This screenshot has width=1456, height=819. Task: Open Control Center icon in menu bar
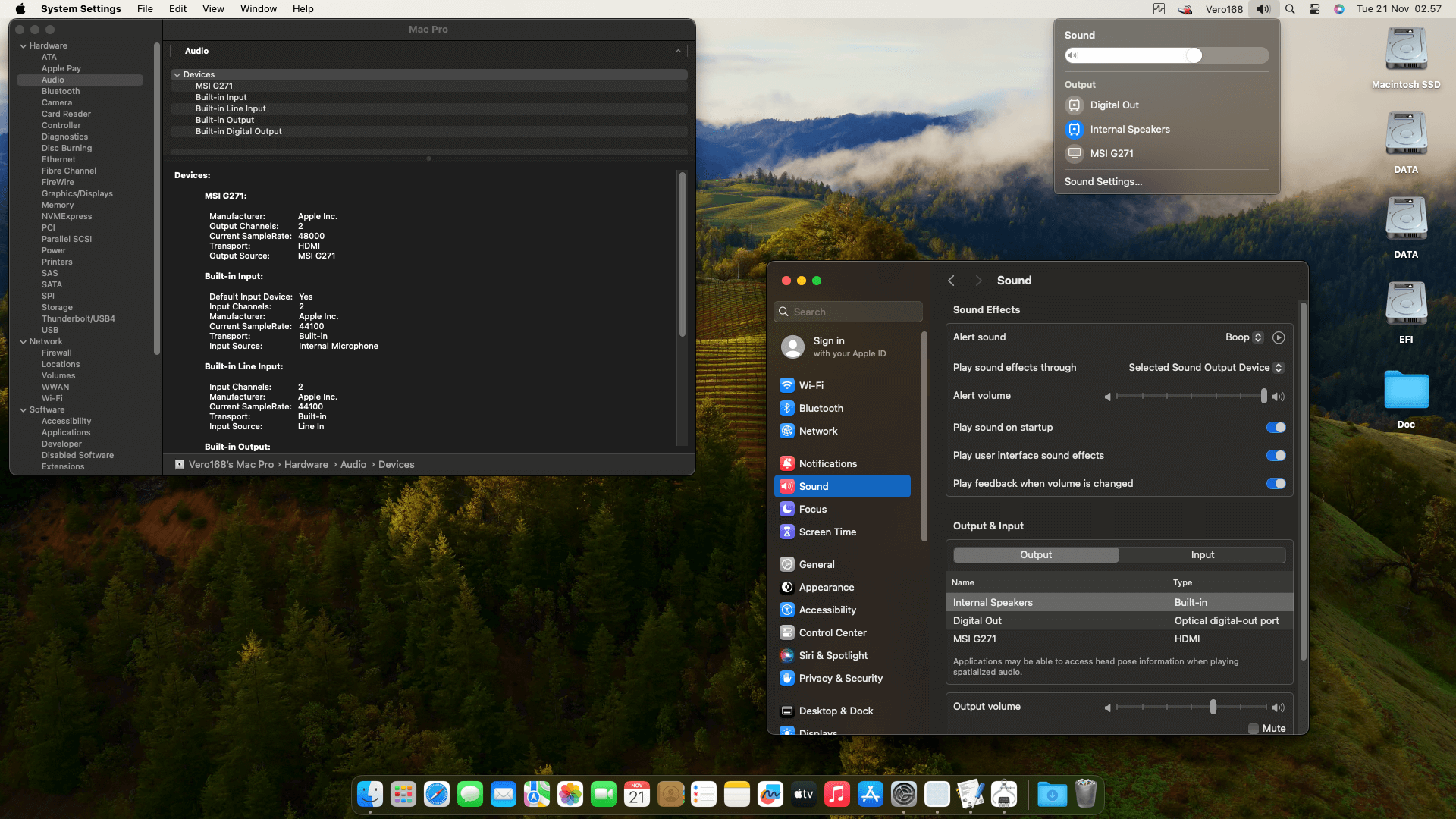[1314, 9]
